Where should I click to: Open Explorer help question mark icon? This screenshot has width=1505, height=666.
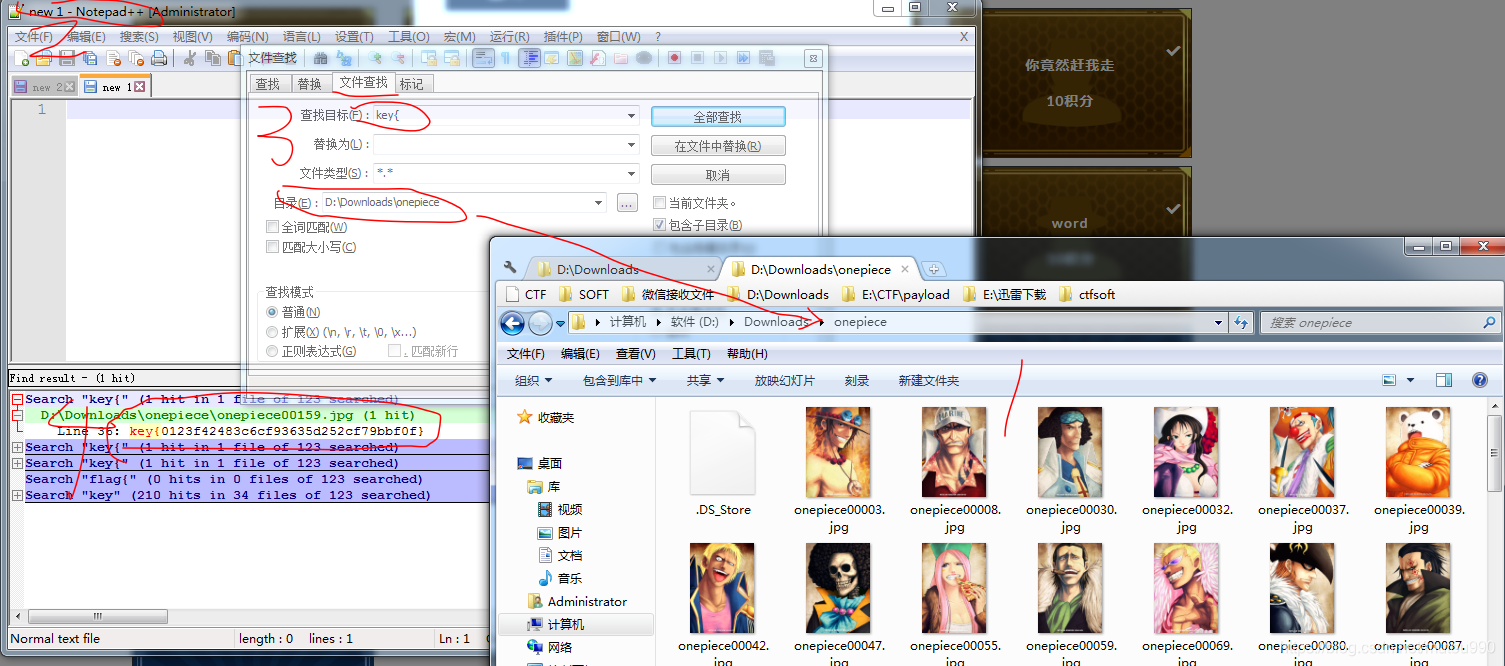[x=1480, y=380]
